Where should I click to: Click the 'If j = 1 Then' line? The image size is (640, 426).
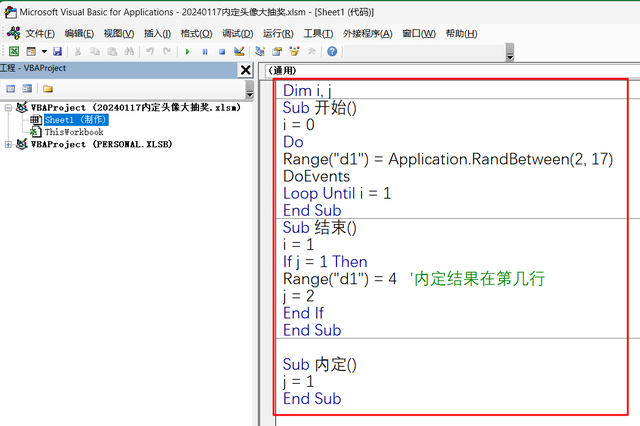click(325, 262)
